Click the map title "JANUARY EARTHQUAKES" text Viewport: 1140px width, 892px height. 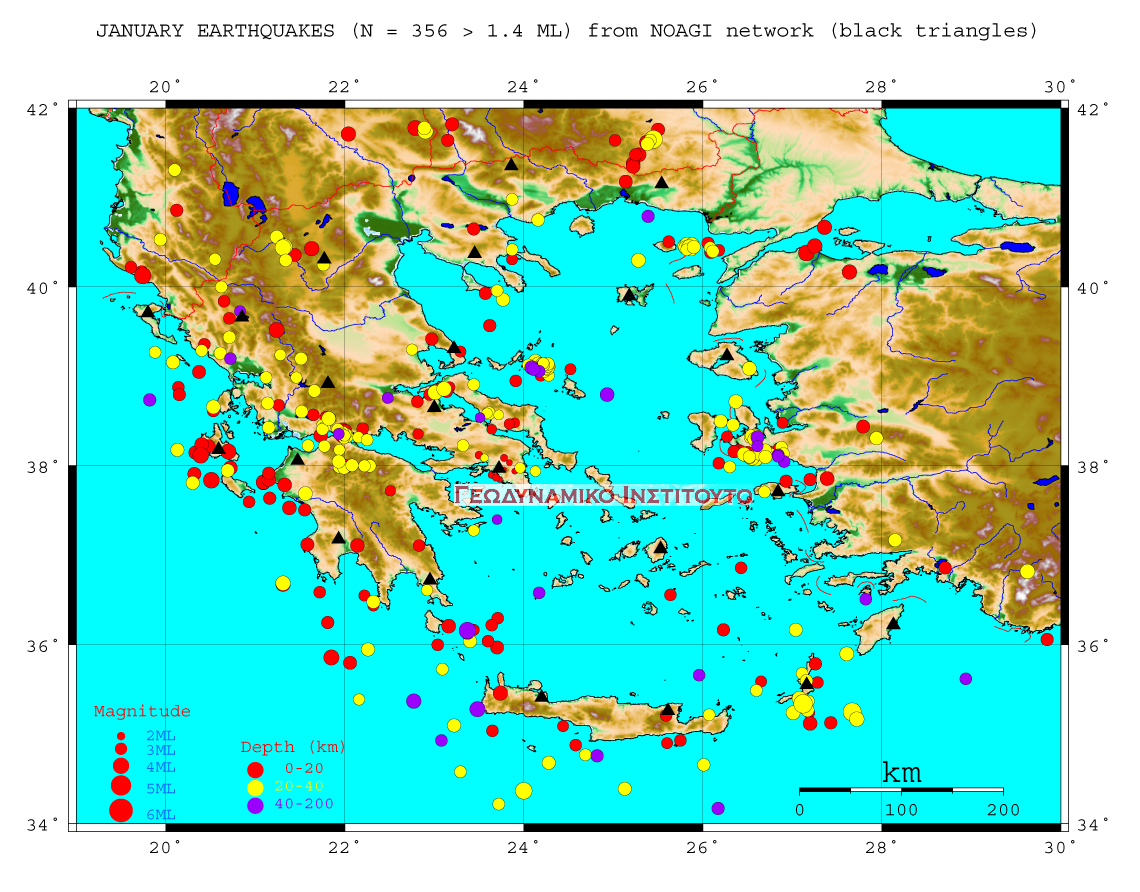(x=215, y=31)
